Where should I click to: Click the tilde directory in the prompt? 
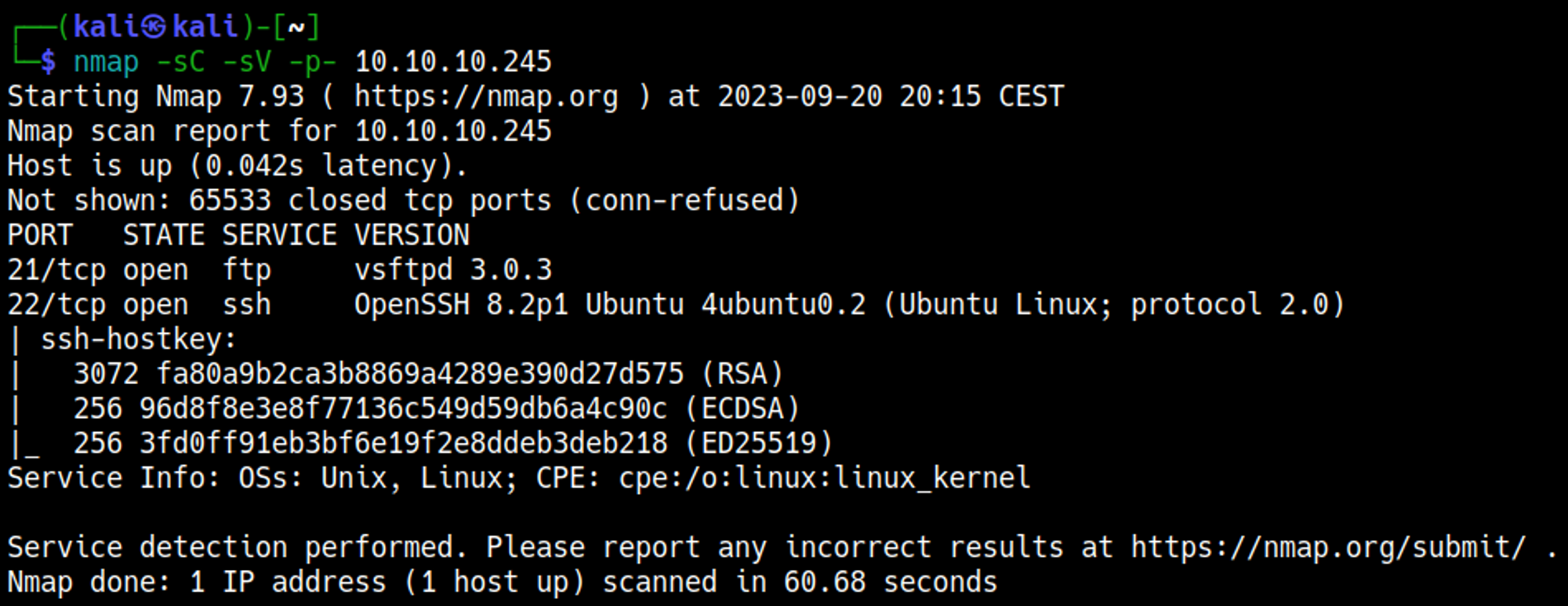[296, 27]
